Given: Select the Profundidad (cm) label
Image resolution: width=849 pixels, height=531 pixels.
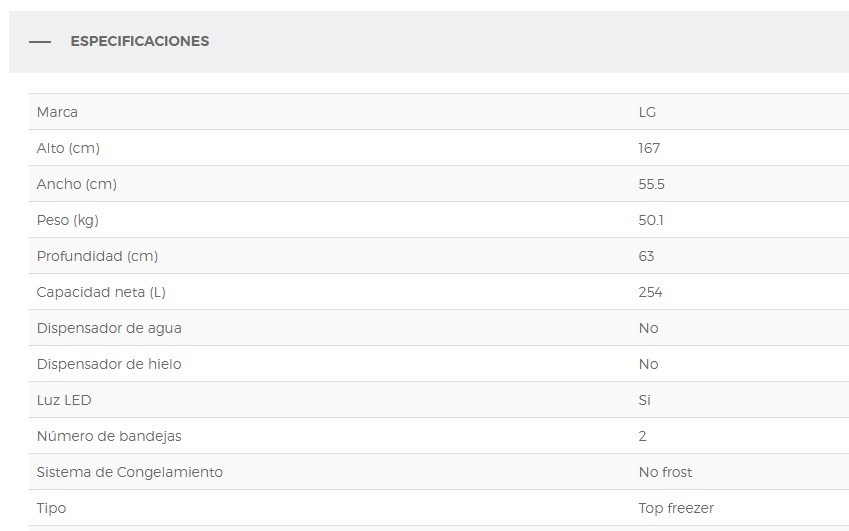Looking at the screenshot, I should [x=97, y=256].
